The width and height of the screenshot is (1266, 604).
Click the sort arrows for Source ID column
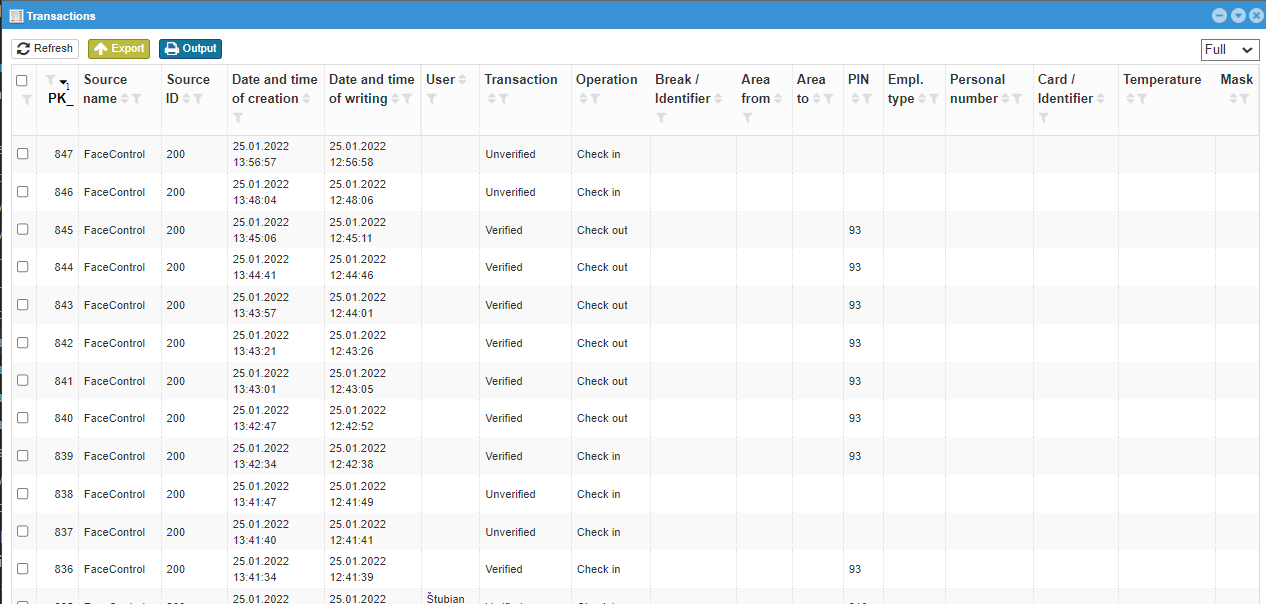point(186,99)
